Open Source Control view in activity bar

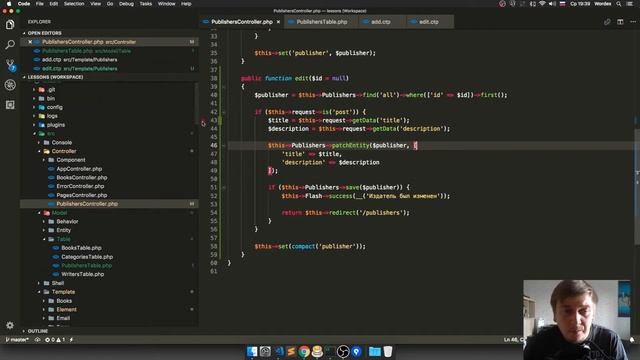pyautogui.click(x=10, y=64)
